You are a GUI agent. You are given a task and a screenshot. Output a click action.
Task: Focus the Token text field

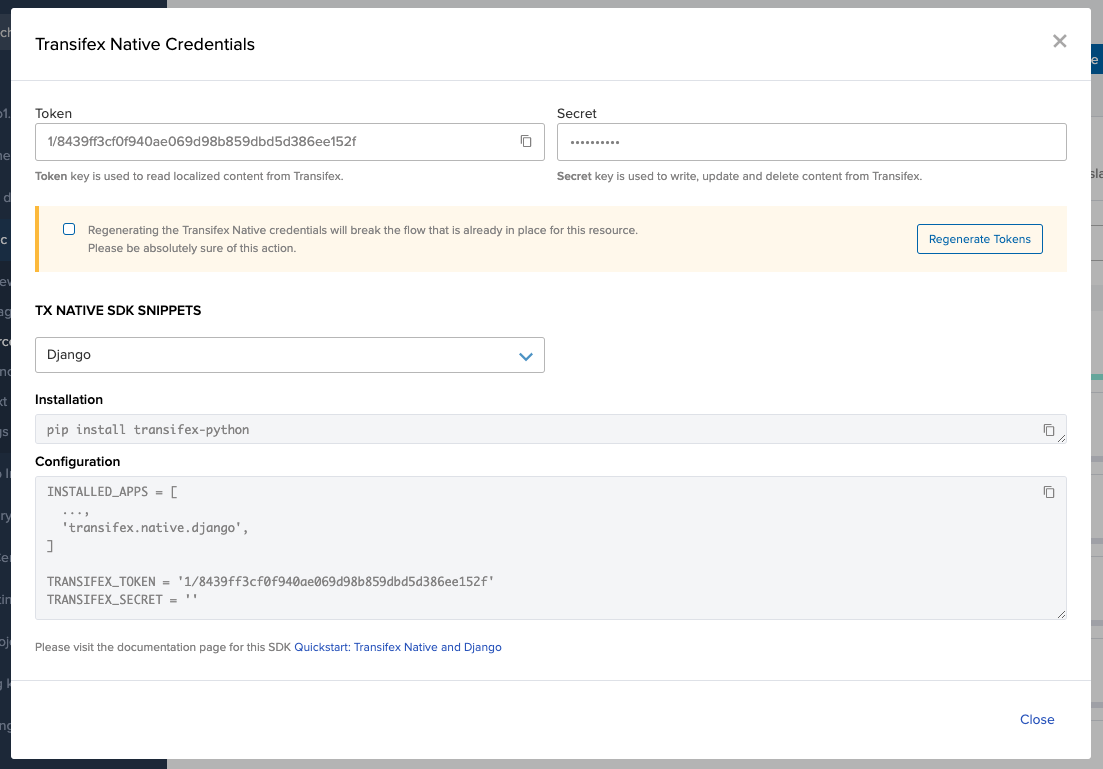tap(275, 141)
